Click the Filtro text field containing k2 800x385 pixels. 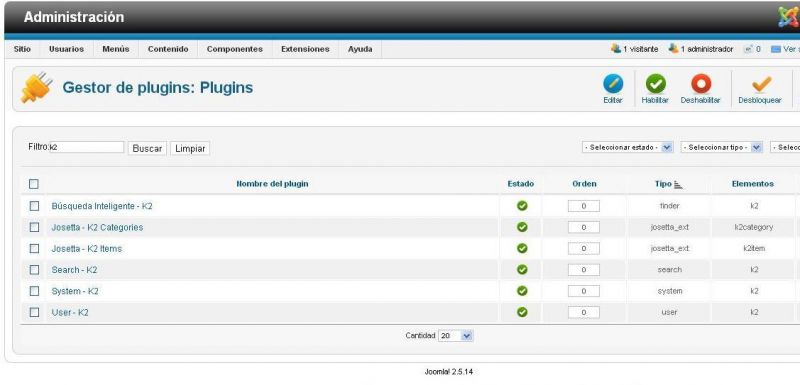point(86,147)
